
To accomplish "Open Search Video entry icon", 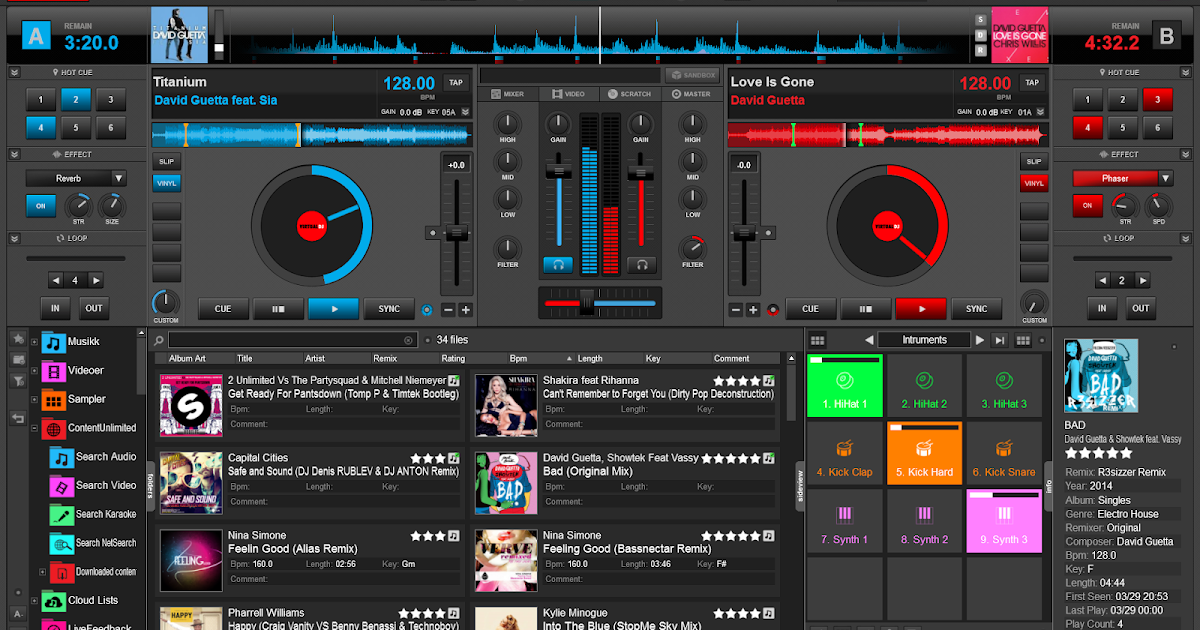I will click(62, 486).
